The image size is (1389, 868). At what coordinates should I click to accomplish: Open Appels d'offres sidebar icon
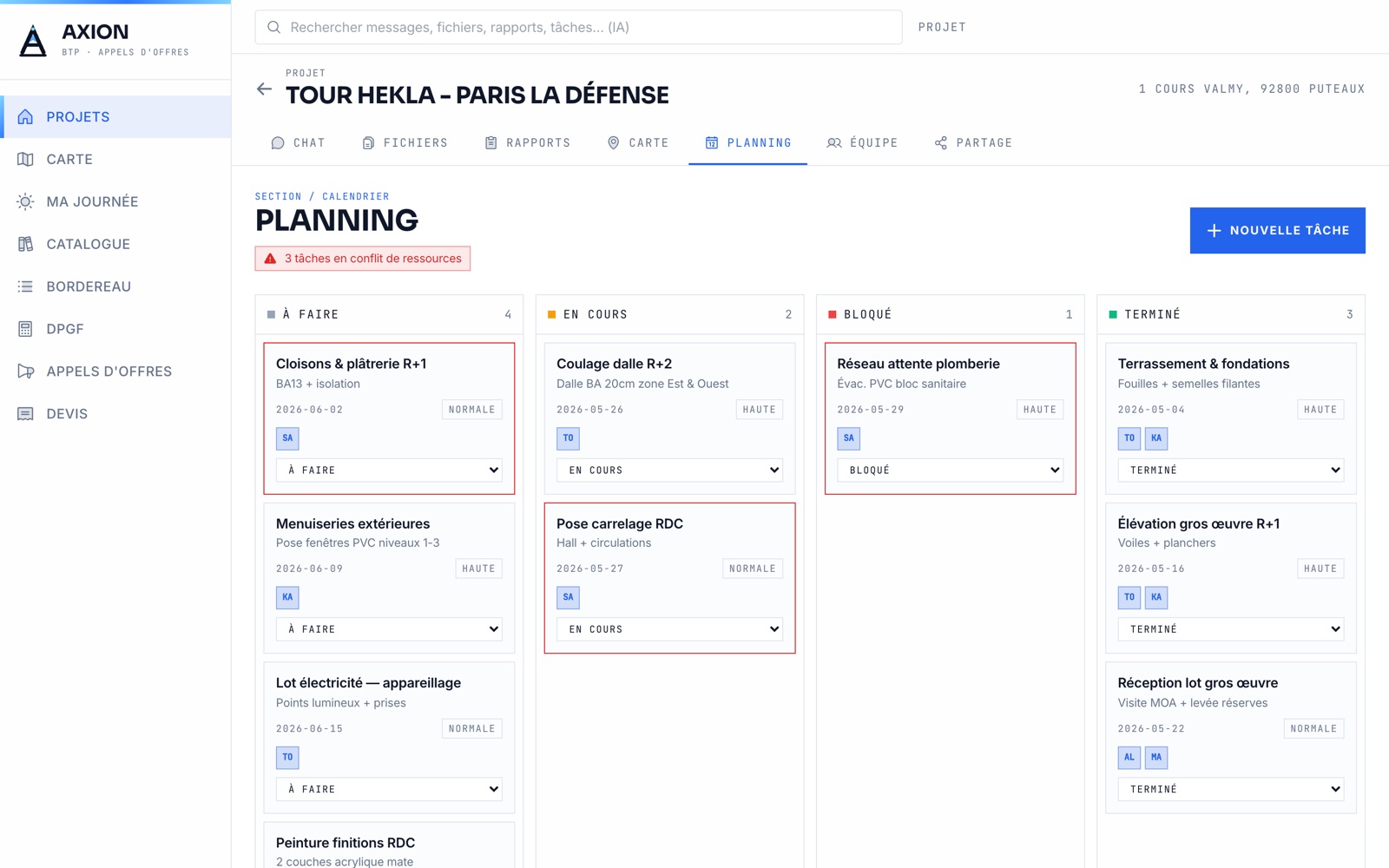[25, 372]
